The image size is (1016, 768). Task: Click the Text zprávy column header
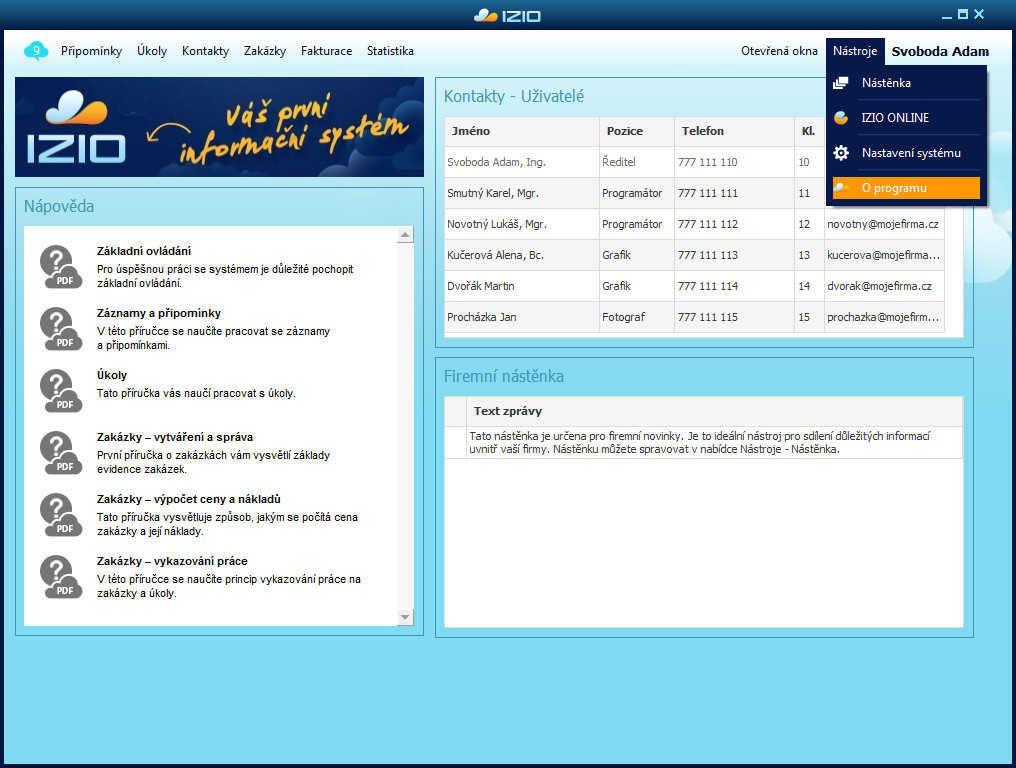(715, 411)
